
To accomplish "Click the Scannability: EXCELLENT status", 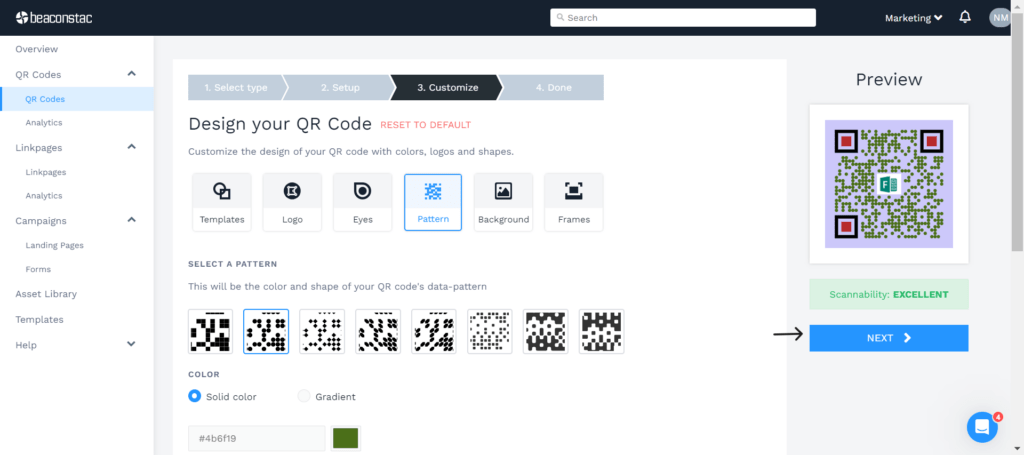I will tap(889, 294).
